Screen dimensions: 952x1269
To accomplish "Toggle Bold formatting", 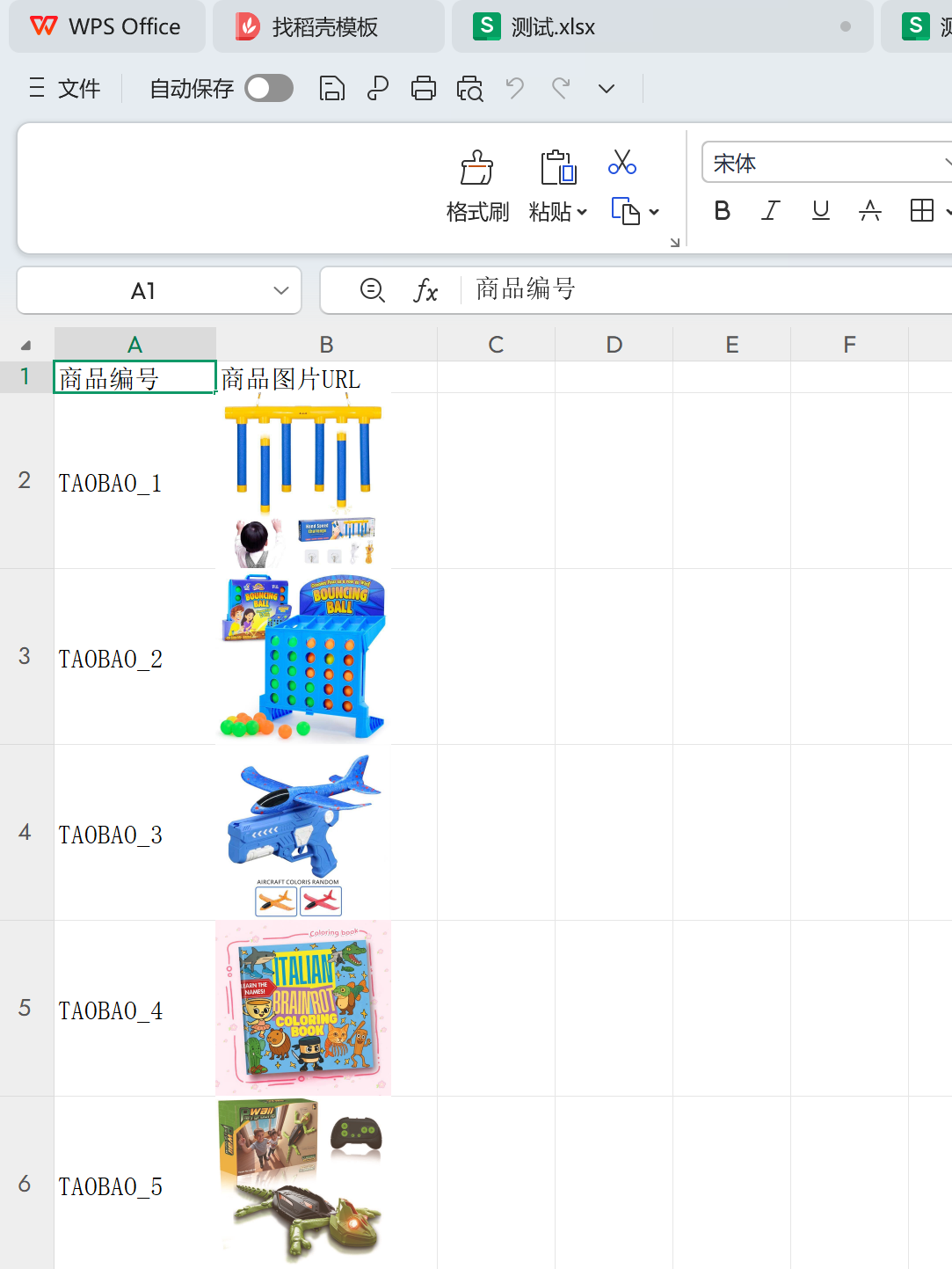I will [722, 211].
